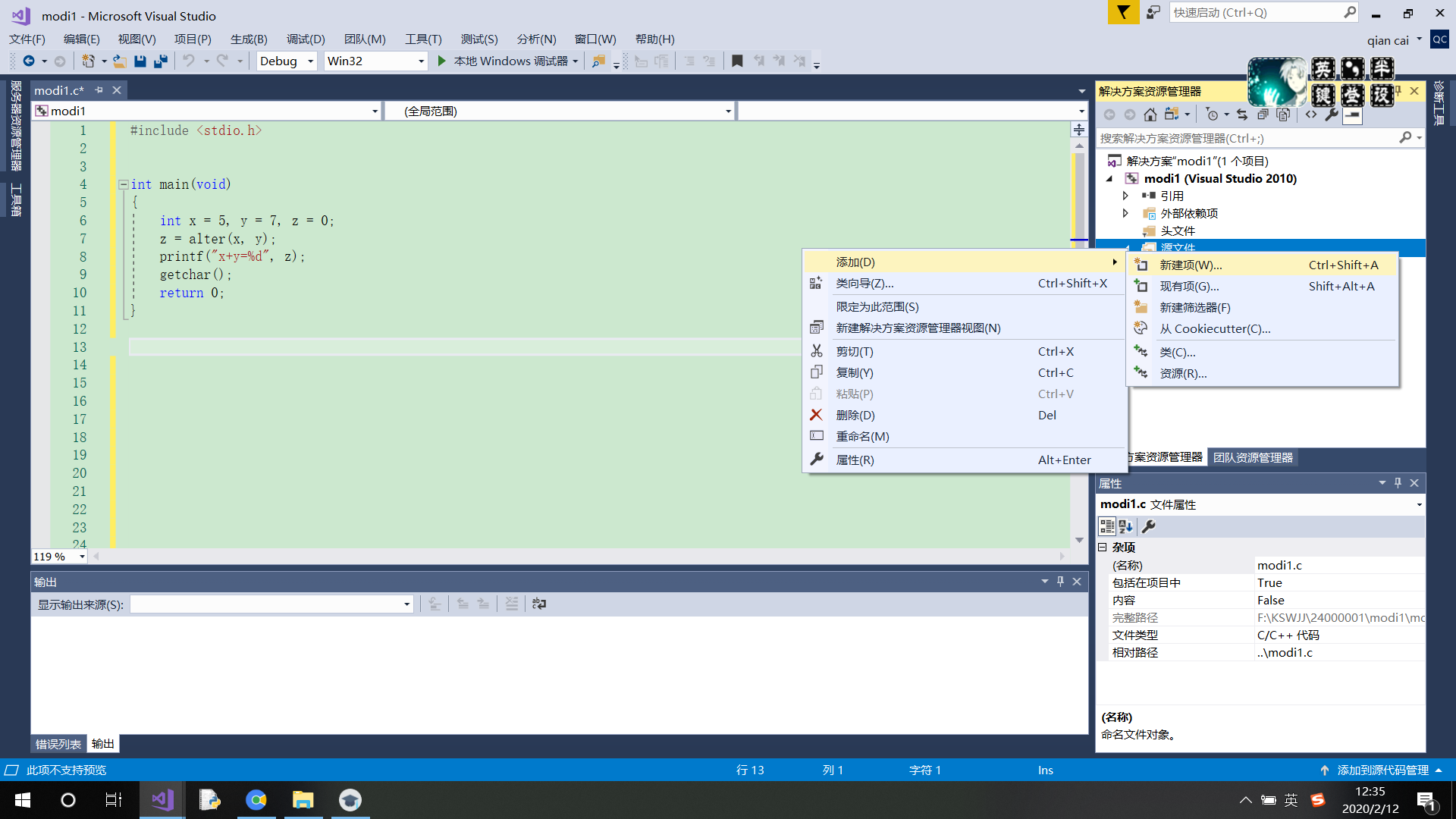Toggle the categorized view in Properties panel
1456x819 pixels.
click(x=1107, y=526)
